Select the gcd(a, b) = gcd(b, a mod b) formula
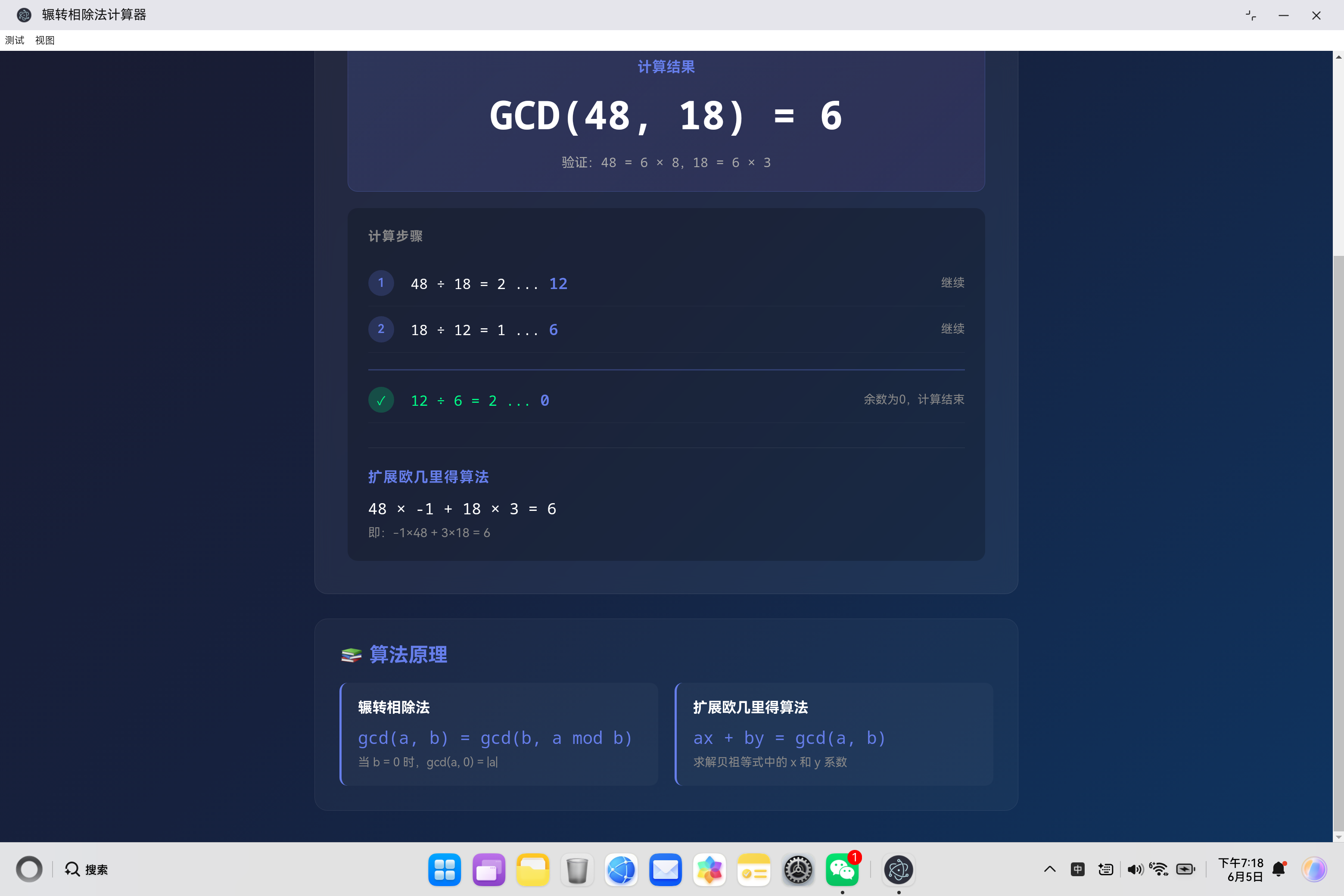 pyautogui.click(x=495, y=738)
